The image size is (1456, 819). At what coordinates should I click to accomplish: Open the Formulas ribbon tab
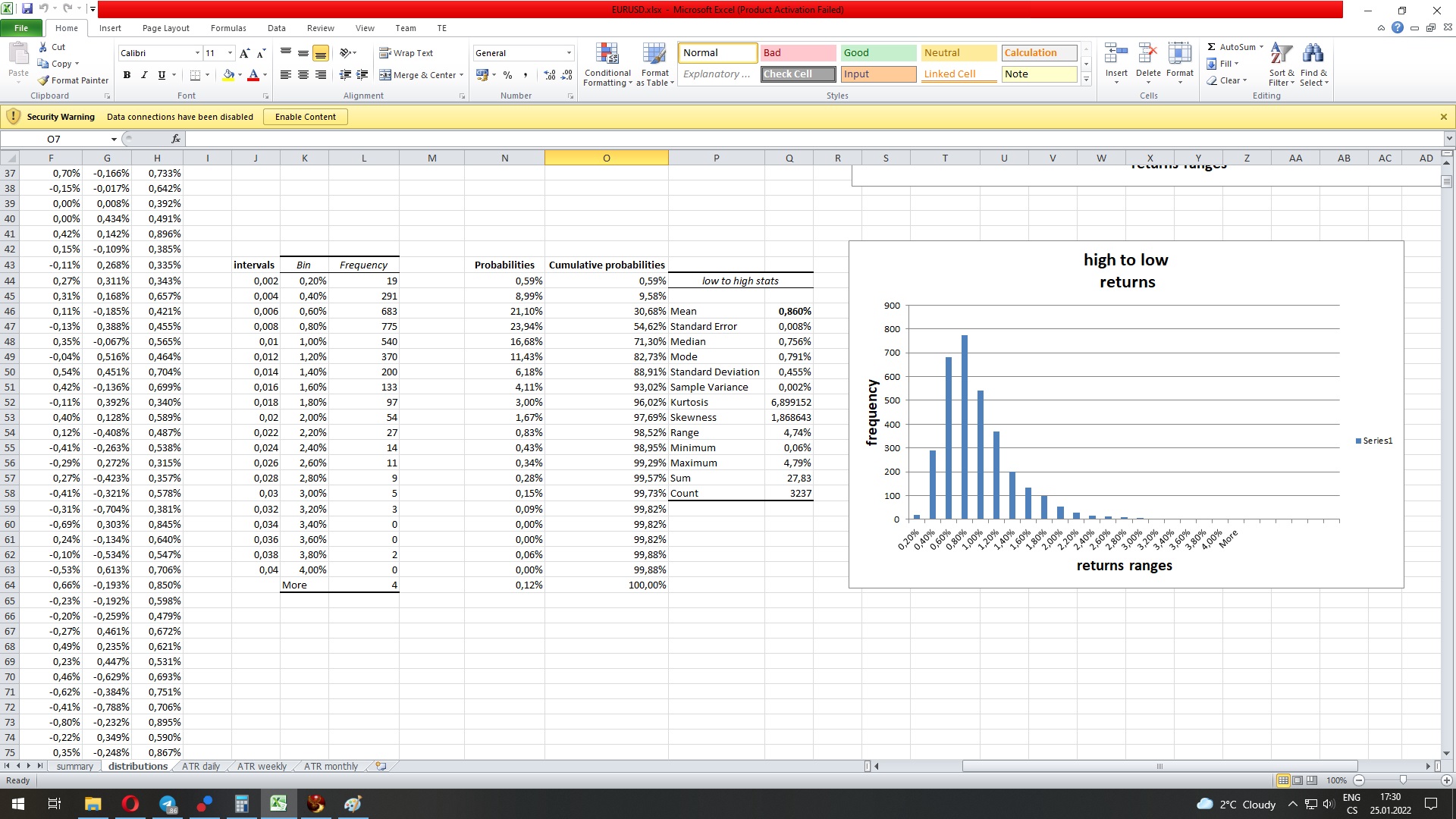[228, 28]
